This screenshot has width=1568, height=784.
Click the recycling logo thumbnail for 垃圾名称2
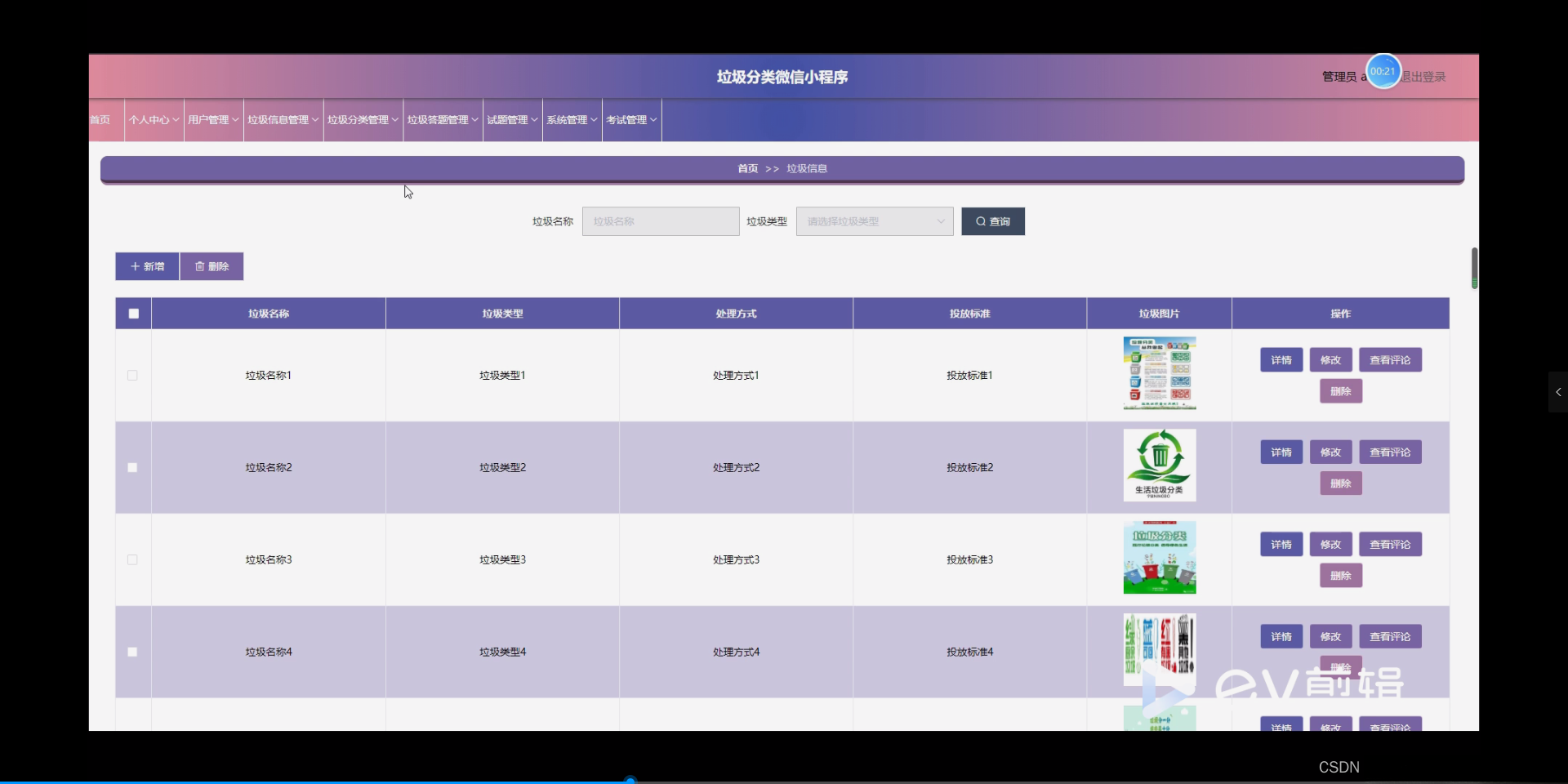(1160, 465)
